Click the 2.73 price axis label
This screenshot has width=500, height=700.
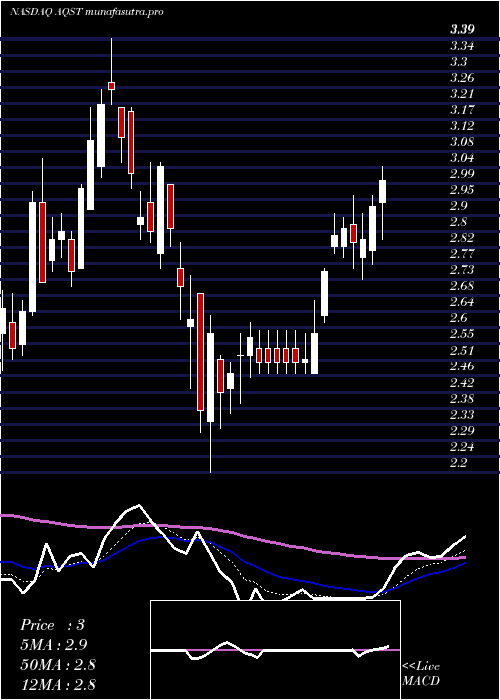[x=462, y=270]
